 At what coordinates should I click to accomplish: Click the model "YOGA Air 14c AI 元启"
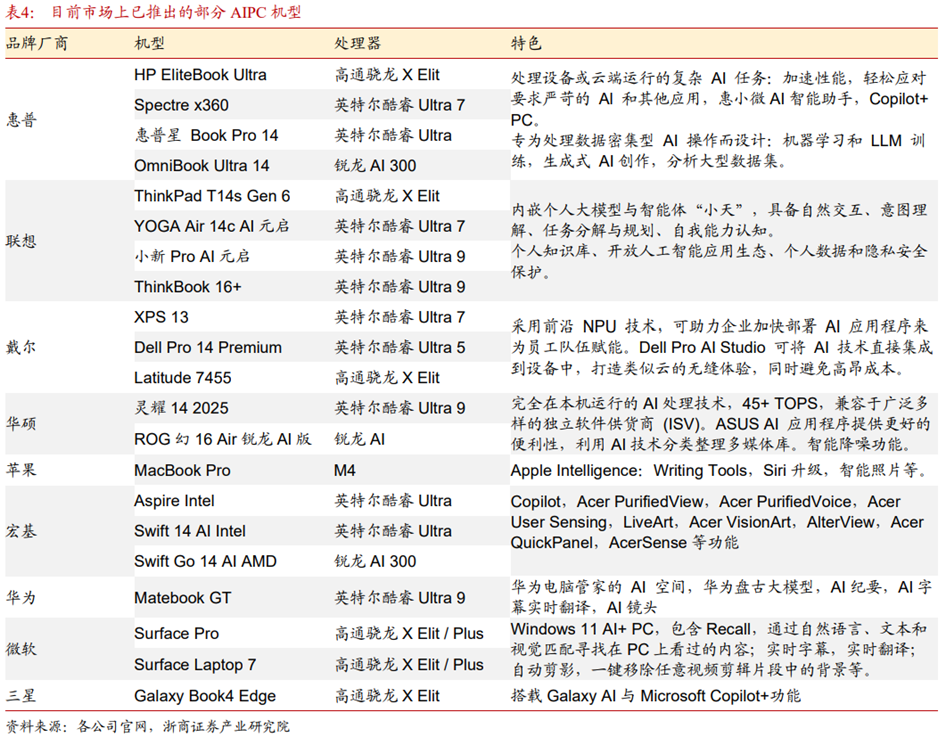tap(212, 226)
